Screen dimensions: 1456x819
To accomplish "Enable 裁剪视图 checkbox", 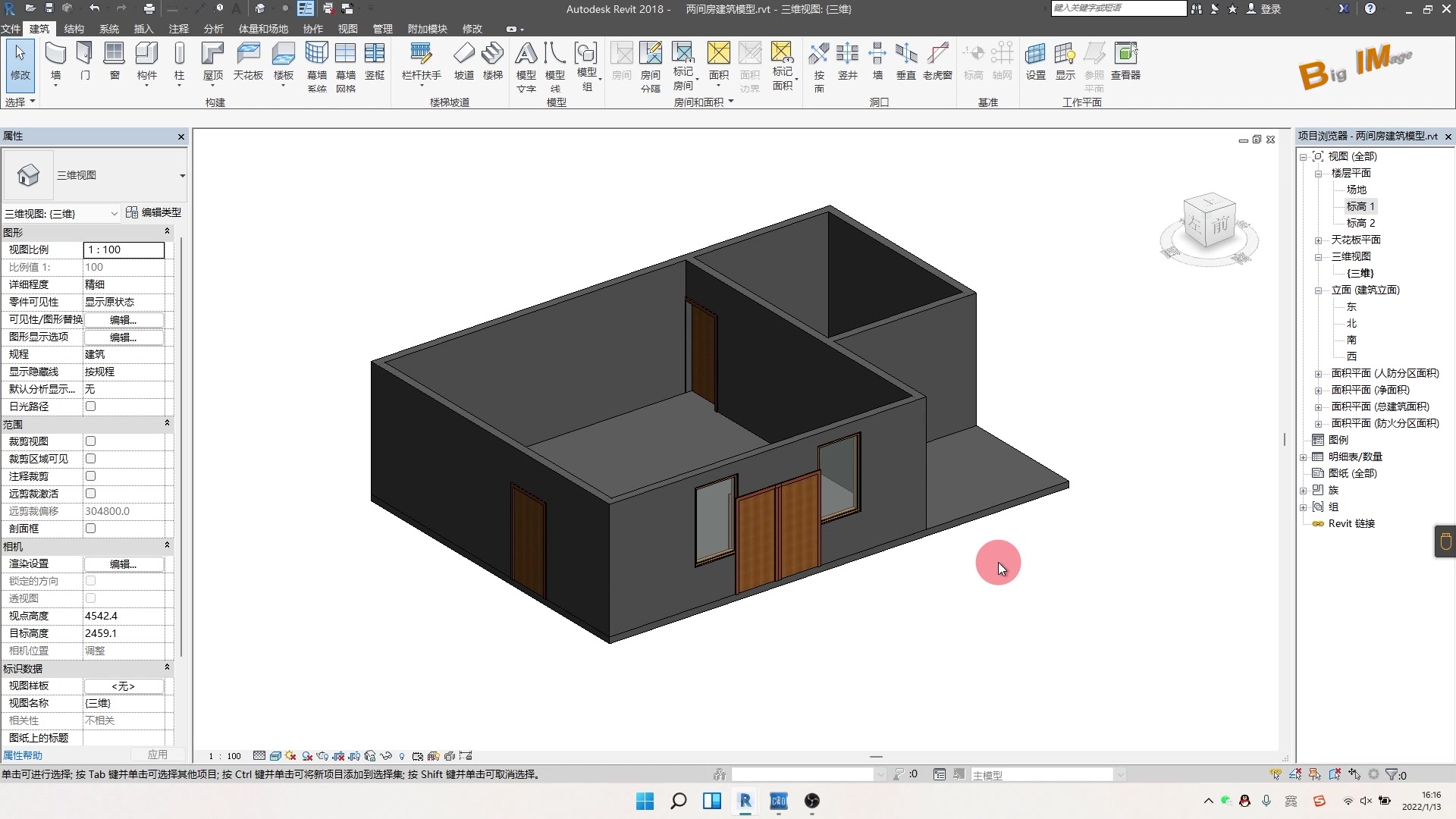I will (90, 441).
